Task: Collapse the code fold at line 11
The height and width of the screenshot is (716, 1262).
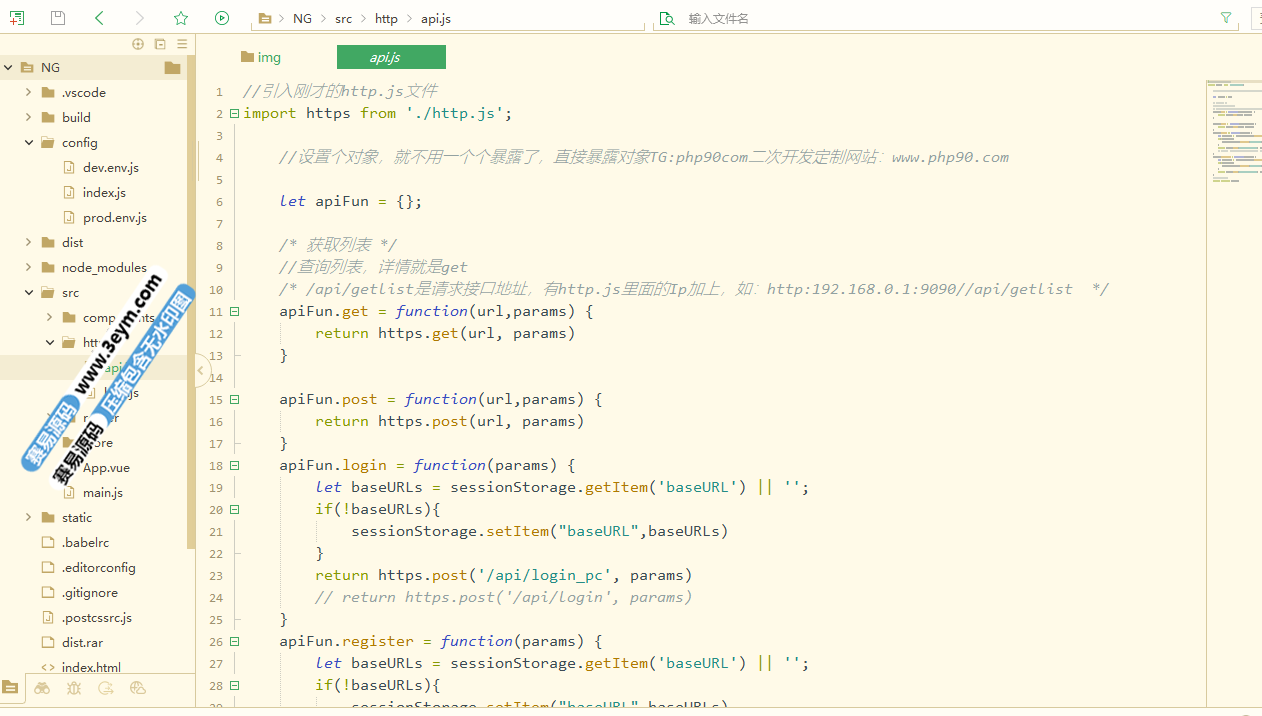Action: pos(234,311)
